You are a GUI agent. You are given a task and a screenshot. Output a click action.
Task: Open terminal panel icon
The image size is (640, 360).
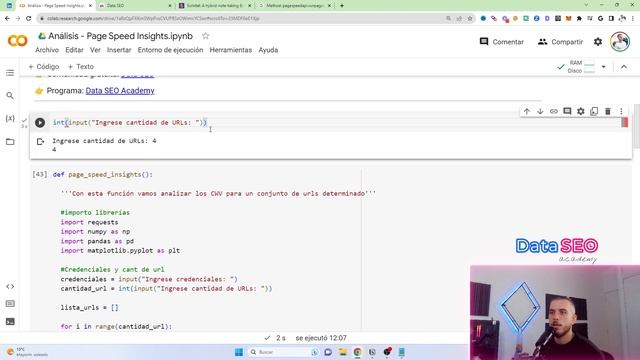click(x=10, y=322)
